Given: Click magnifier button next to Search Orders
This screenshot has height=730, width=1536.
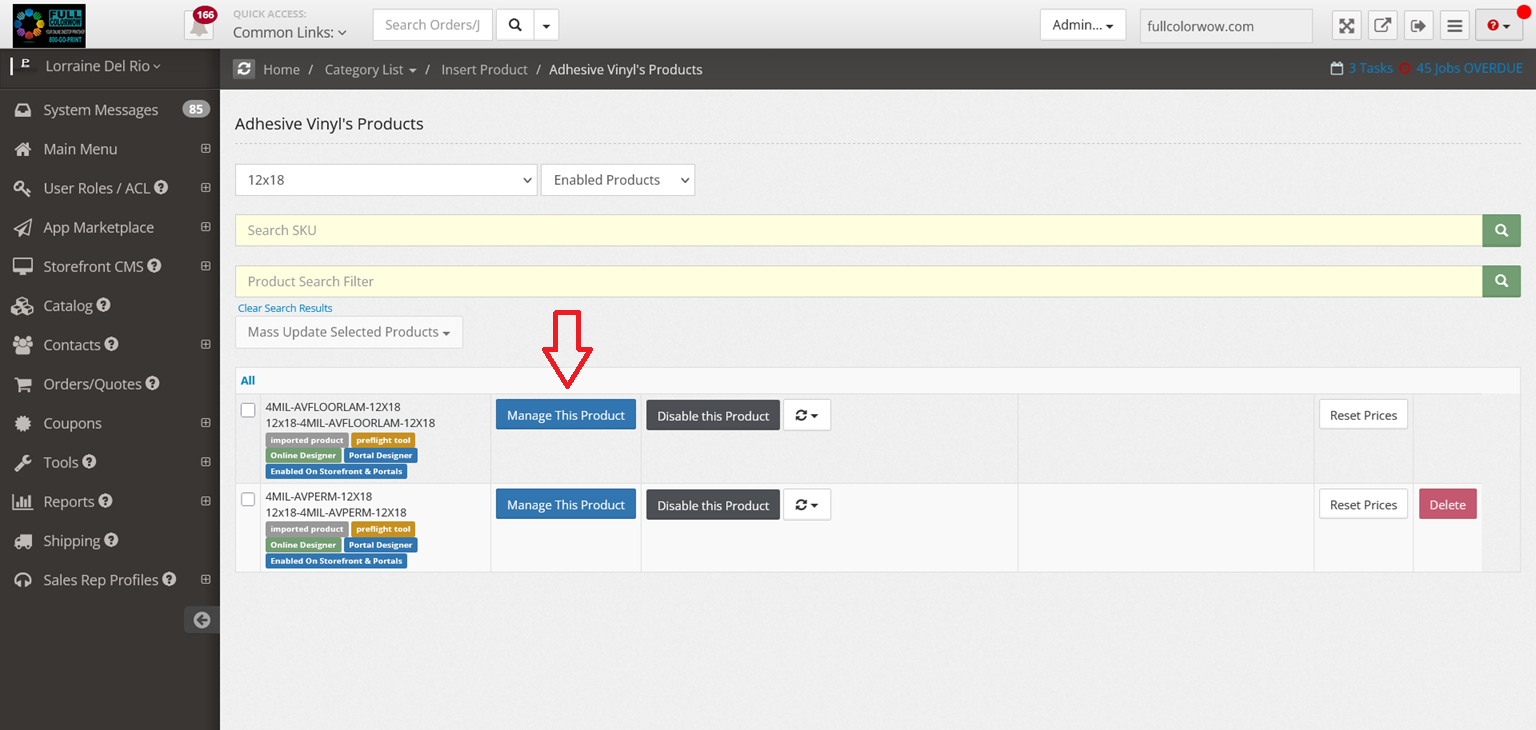Looking at the screenshot, I should click(x=515, y=25).
